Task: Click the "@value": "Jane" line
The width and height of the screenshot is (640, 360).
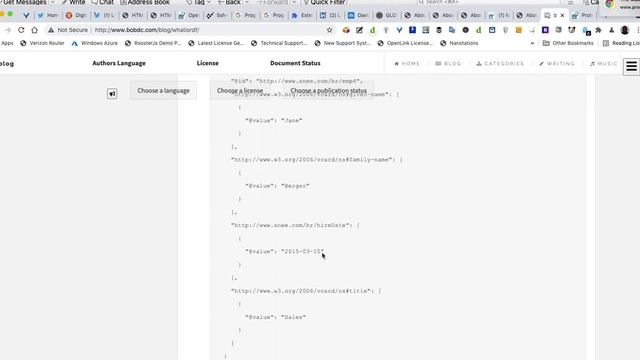Action: point(273,120)
